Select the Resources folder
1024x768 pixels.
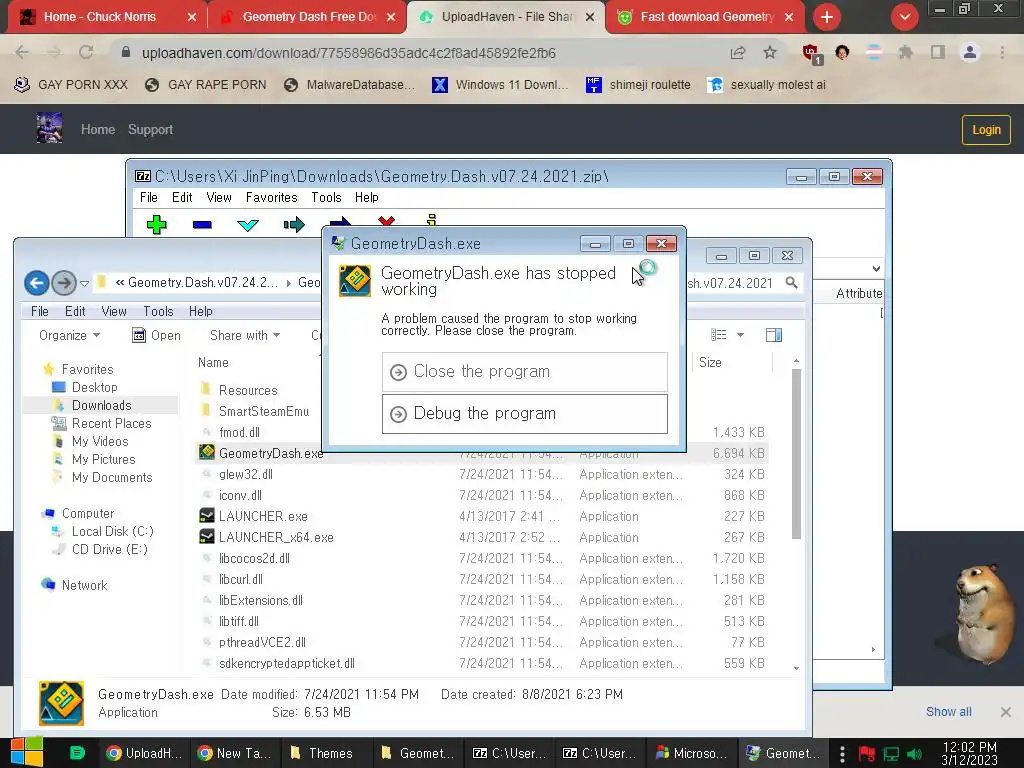pos(248,390)
